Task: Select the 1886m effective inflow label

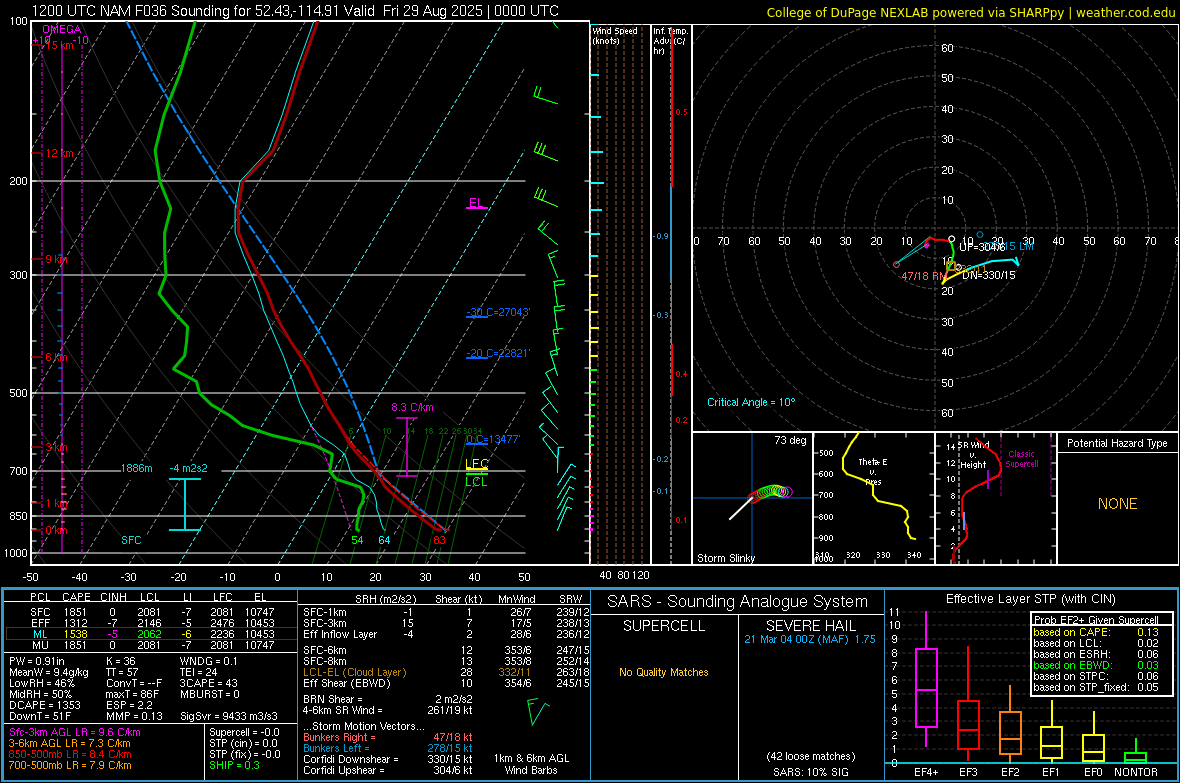Action: (136, 468)
